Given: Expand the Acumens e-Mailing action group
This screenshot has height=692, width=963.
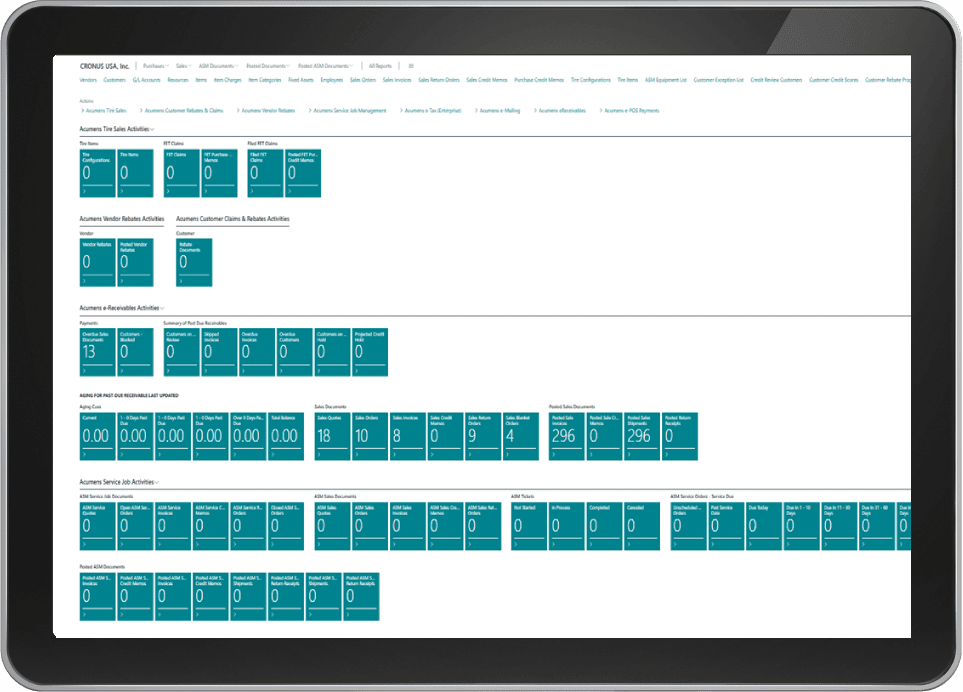Looking at the screenshot, I should (x=497, y=111).
